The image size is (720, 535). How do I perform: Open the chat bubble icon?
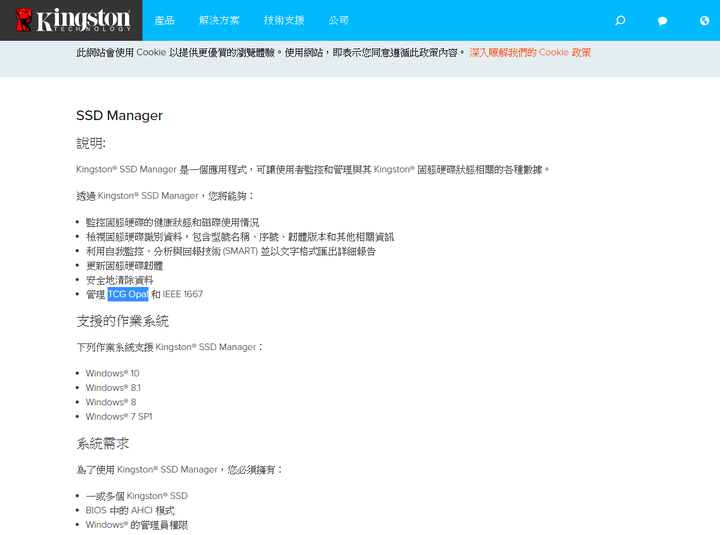click(662, 21)
